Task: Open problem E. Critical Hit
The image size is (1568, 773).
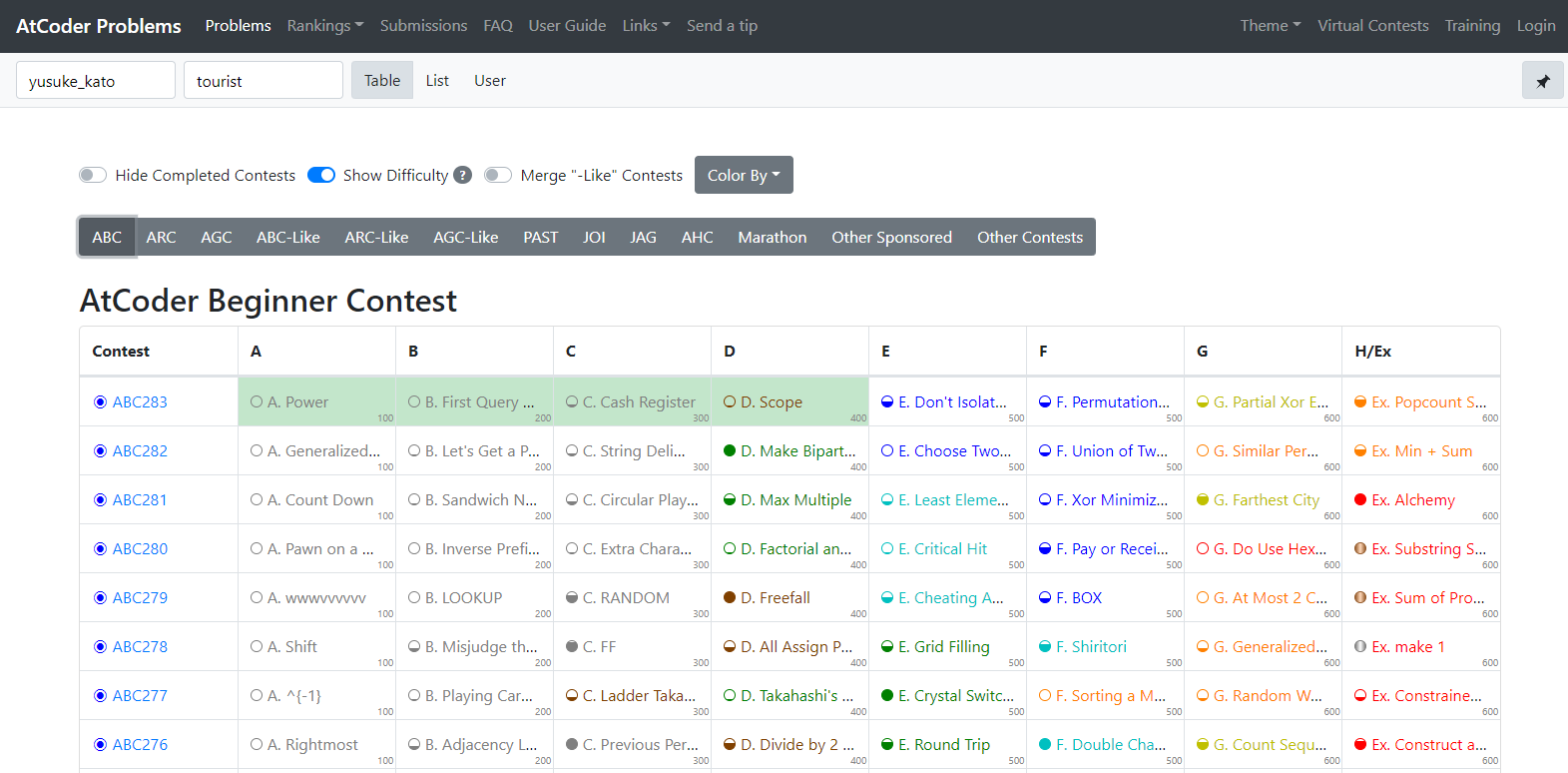Action: (x=942, y=548)
